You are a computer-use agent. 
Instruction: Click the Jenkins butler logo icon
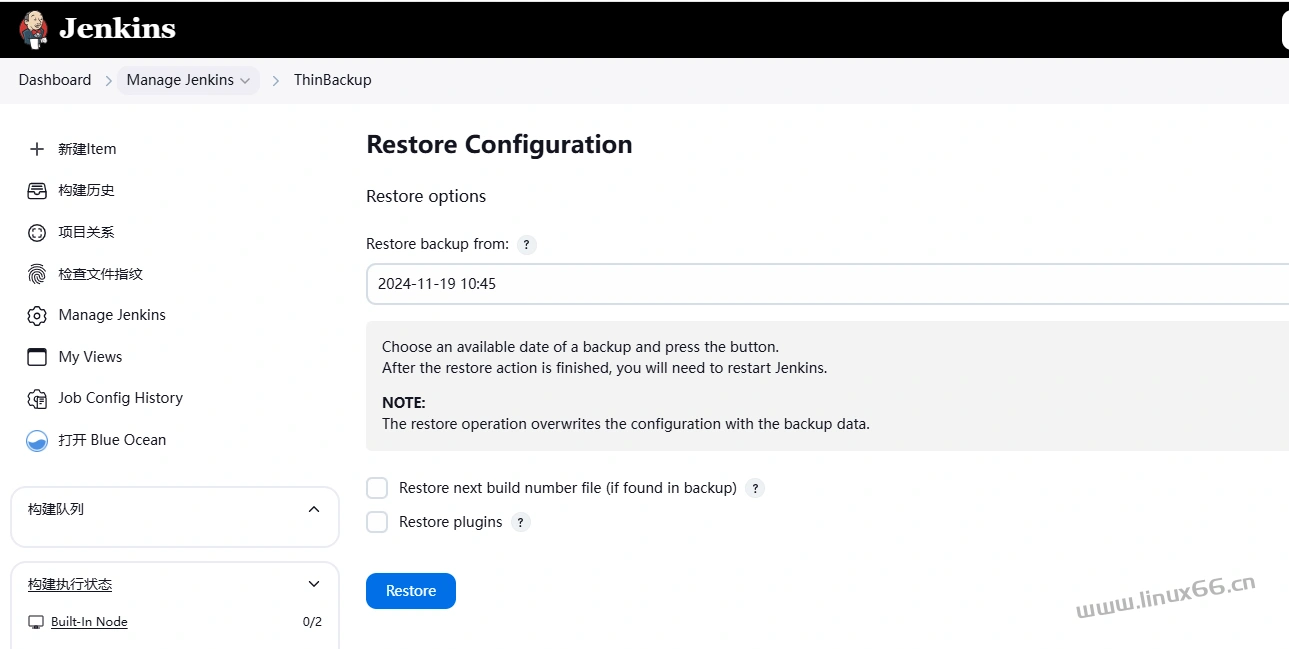click(33, 30)
